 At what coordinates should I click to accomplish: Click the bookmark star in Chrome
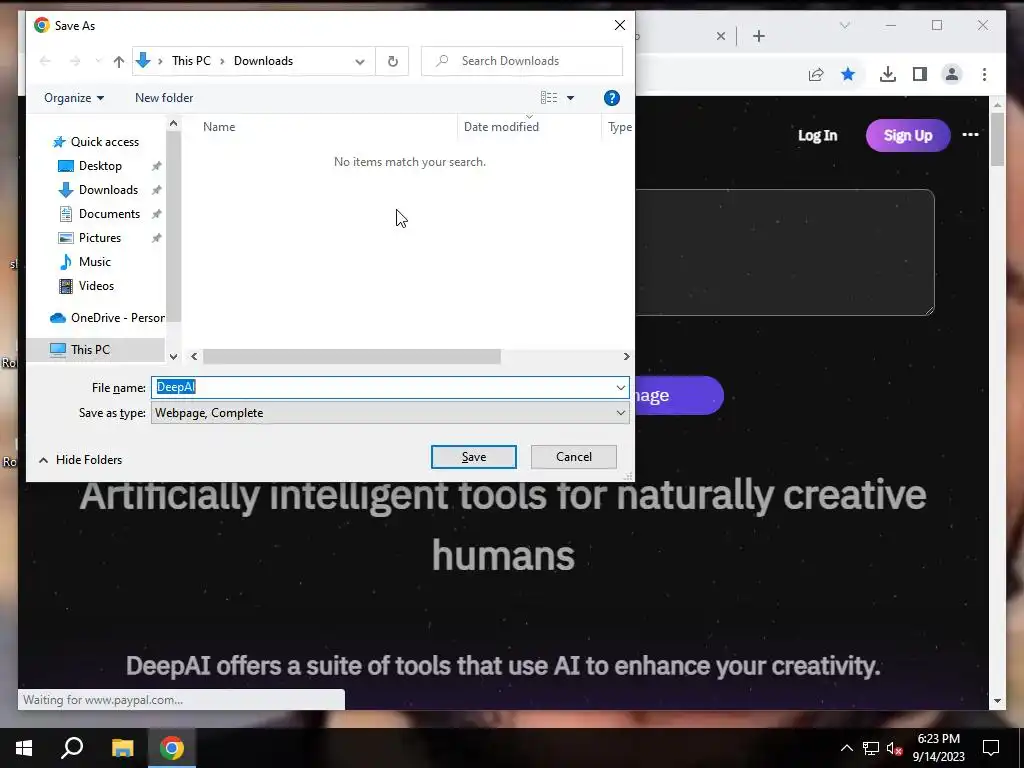(x=848, y=74)
